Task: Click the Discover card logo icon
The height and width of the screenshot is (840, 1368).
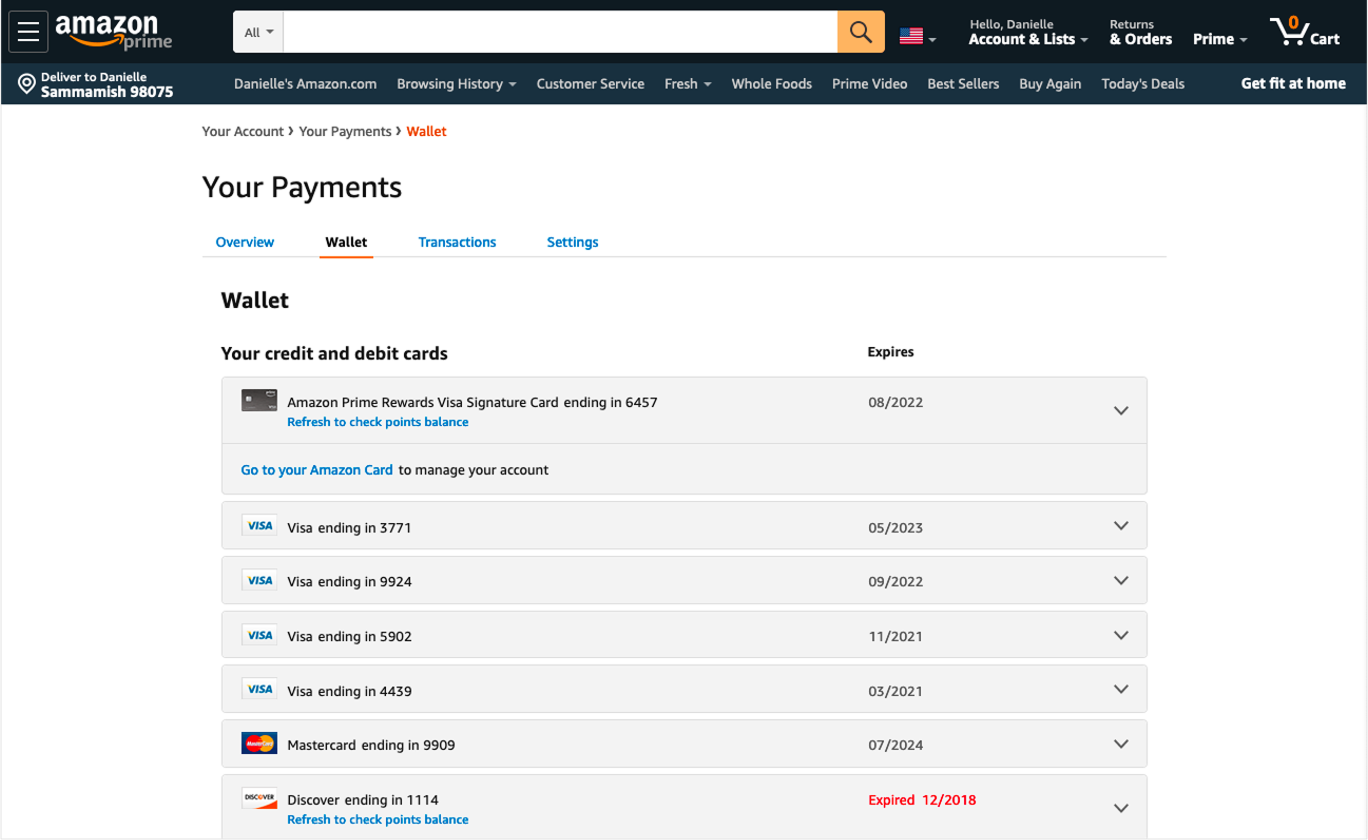Action: coord(259,798)
